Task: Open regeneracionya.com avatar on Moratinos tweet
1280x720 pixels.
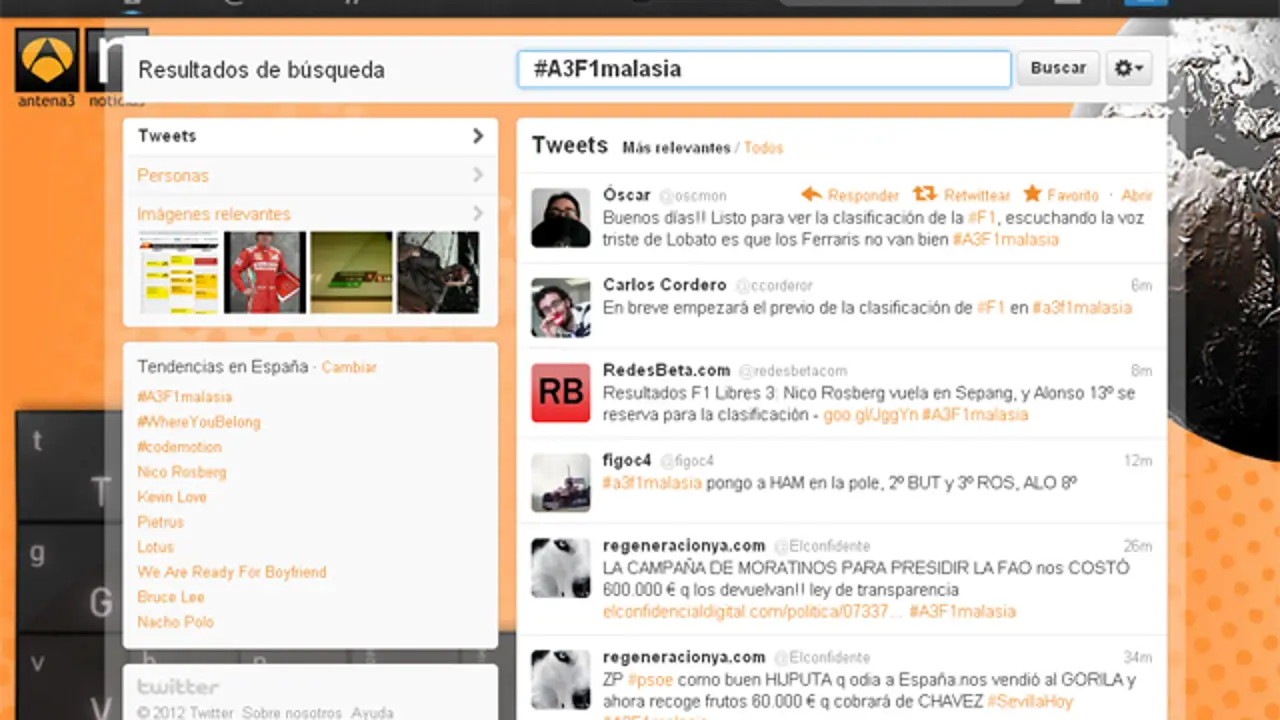Action: pos(560,568)
